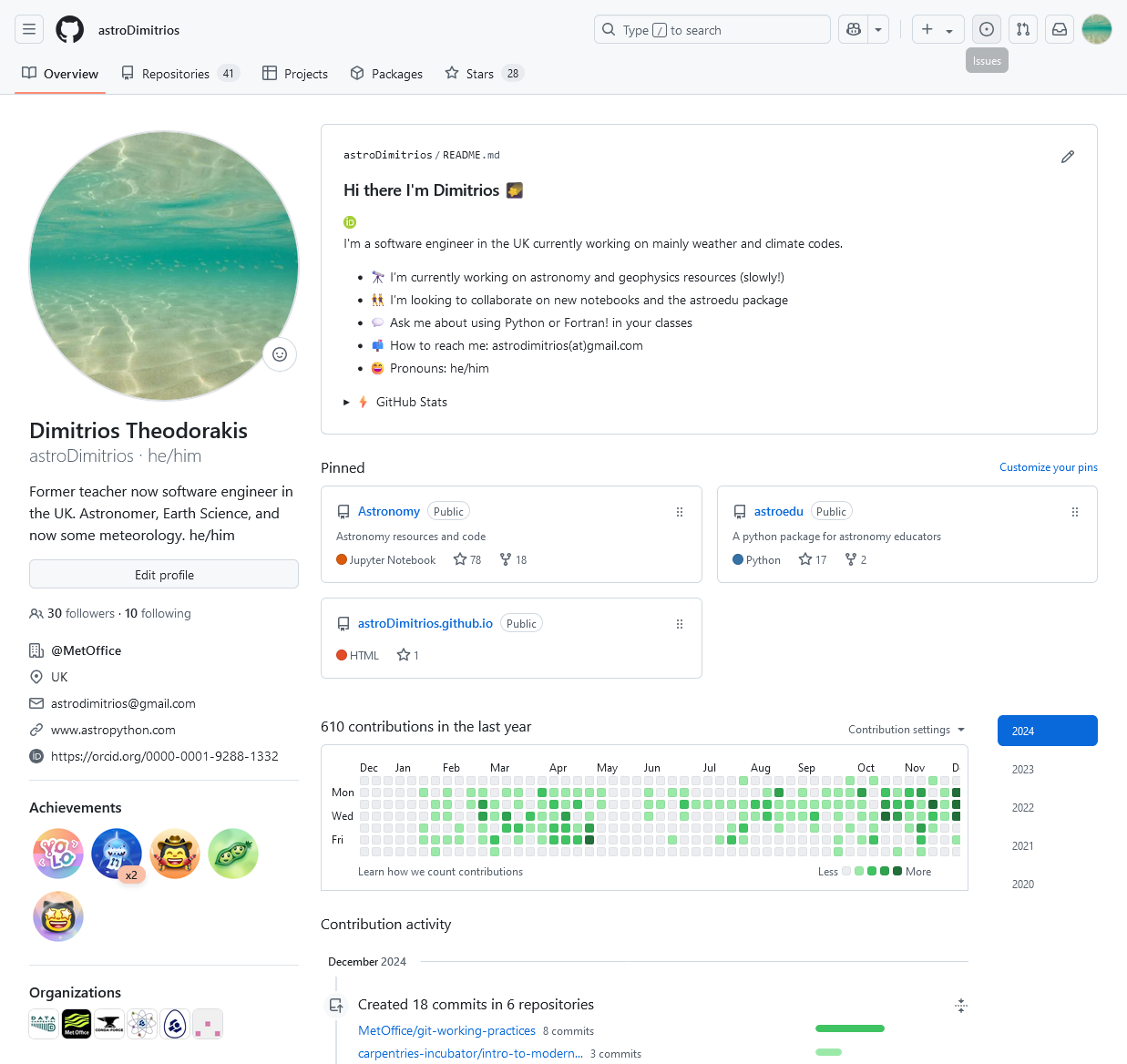Click the Jupyter Notebook language label
The height and width of the screenshot is (1064, 1127).
click(x=393, y=560)
